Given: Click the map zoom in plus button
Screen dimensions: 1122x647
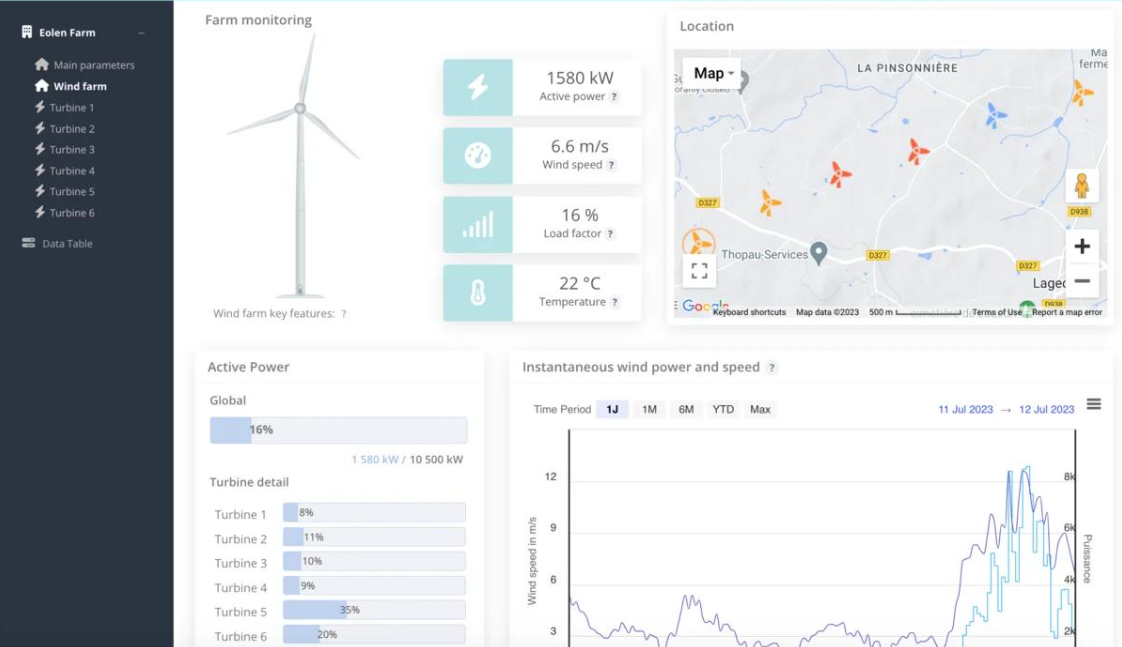Looking at the screenshot, I should pyautogui.click(x=1082, y=246).
